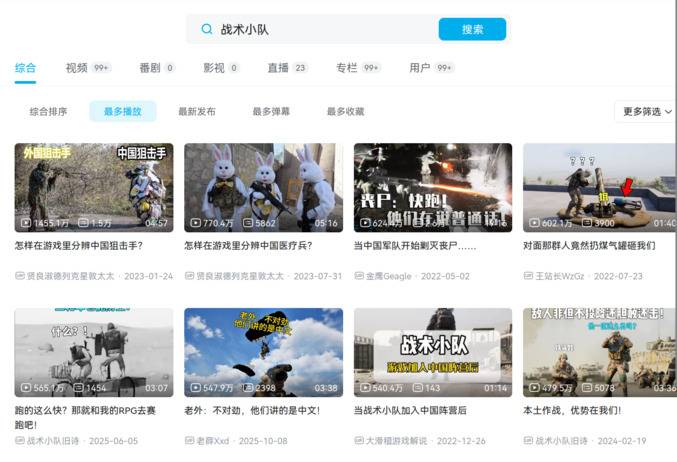Open title 当中国军队开始剿灭丧尸
The image size is (677, 462).
(x=415, y=246)
